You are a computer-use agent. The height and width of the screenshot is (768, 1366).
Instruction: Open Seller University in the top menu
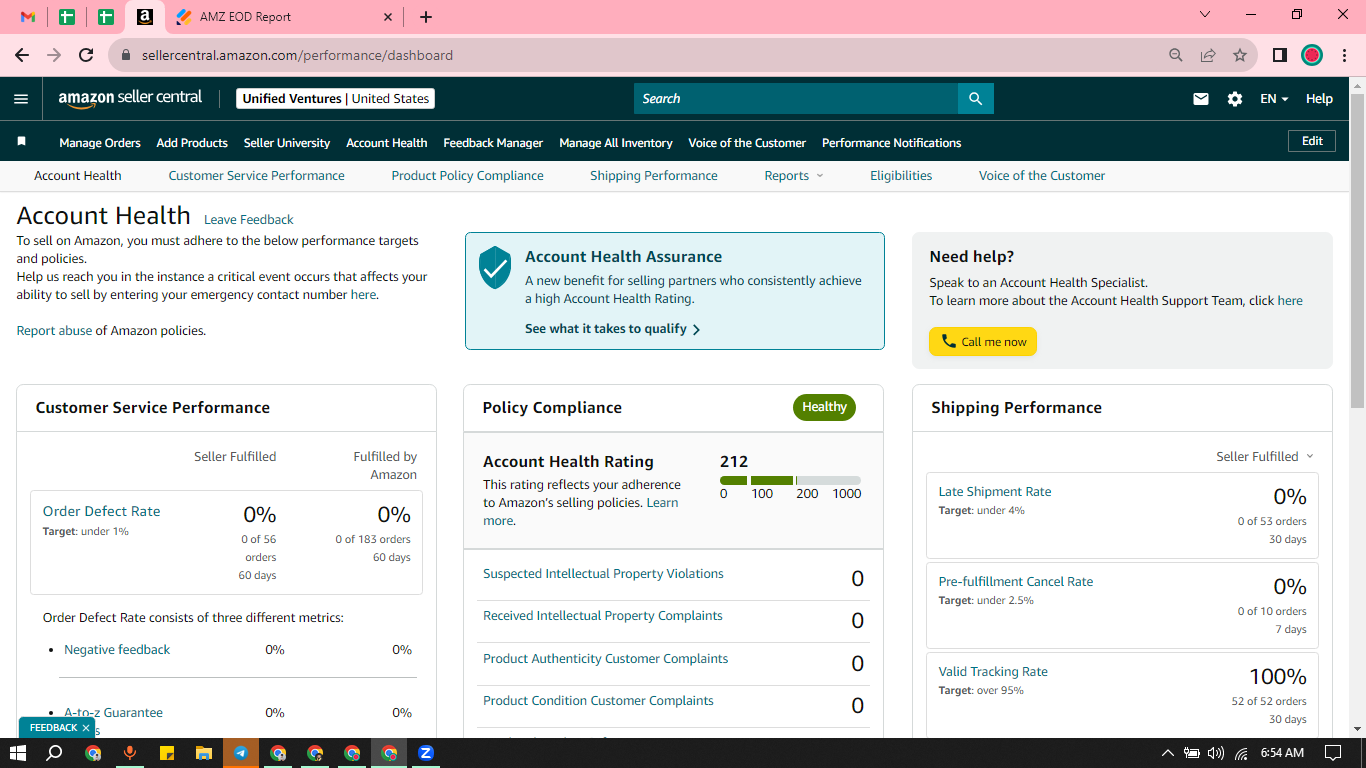pyautogui.click(x=287, y=143)
